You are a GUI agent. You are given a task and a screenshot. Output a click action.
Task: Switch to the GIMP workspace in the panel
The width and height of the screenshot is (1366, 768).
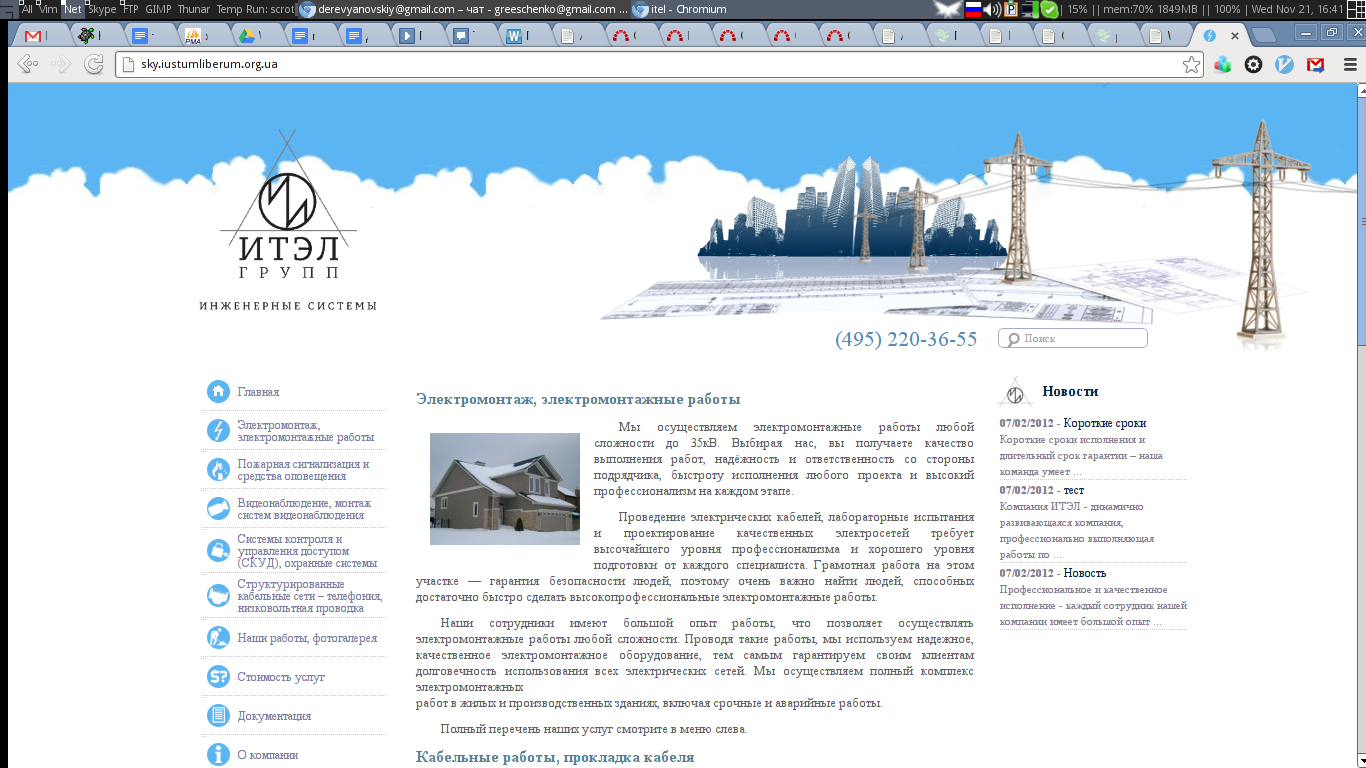point(158,8)
